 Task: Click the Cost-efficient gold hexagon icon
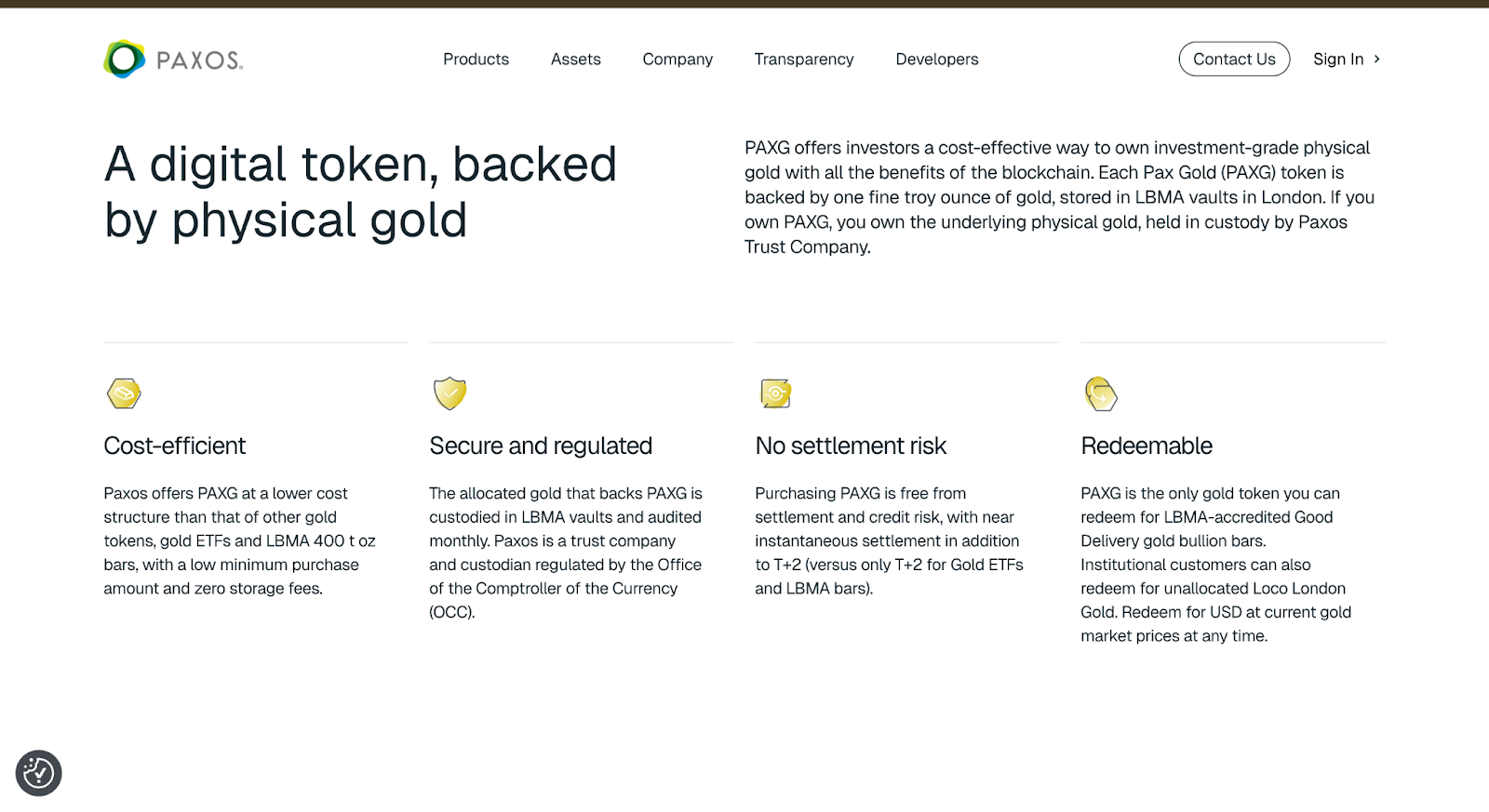(124, 393)
